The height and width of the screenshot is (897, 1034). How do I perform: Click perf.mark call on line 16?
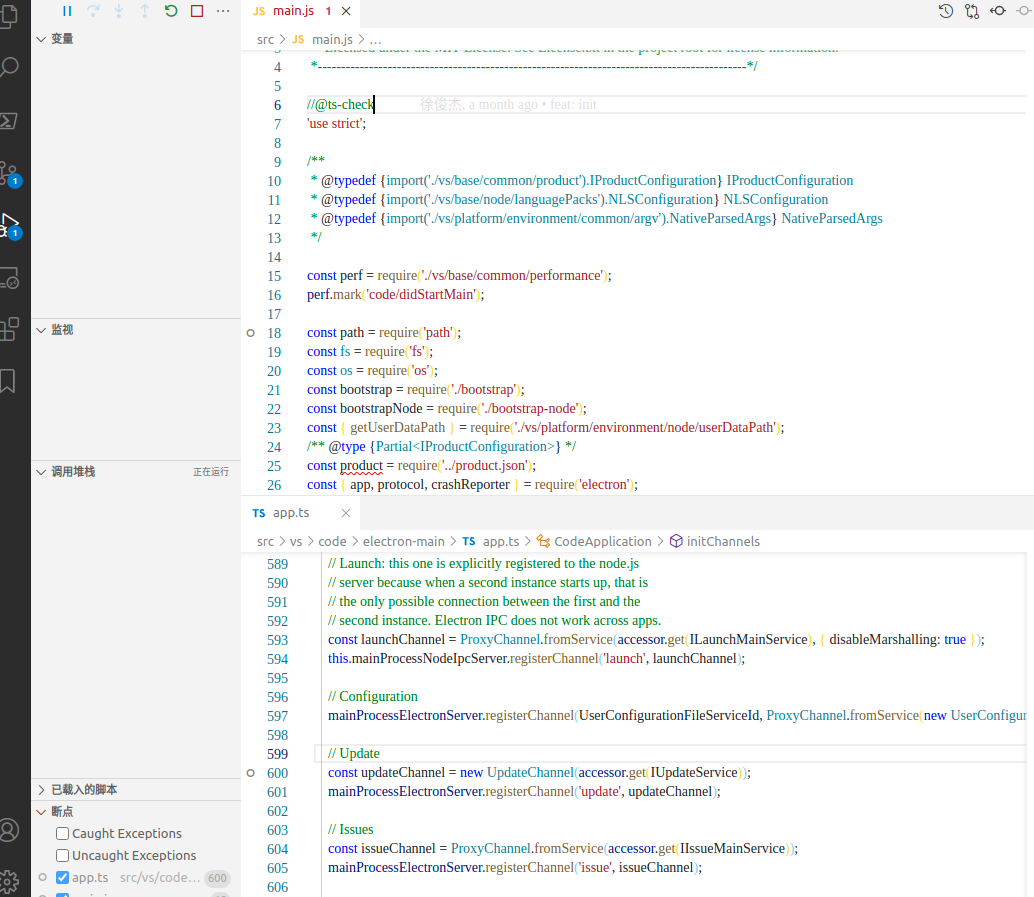tap(396, 294)
